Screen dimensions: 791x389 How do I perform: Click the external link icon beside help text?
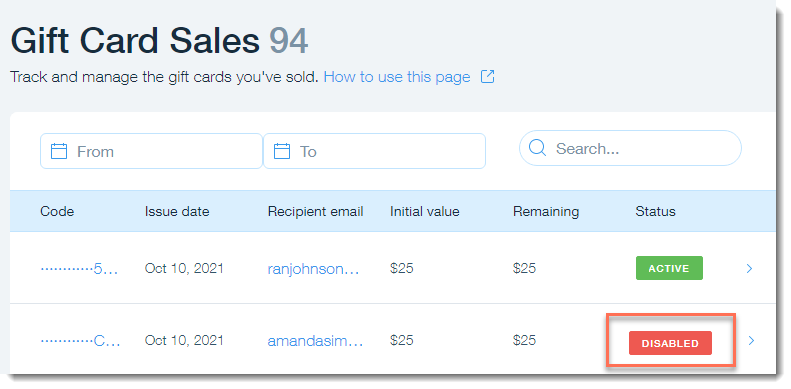[487, 77]
